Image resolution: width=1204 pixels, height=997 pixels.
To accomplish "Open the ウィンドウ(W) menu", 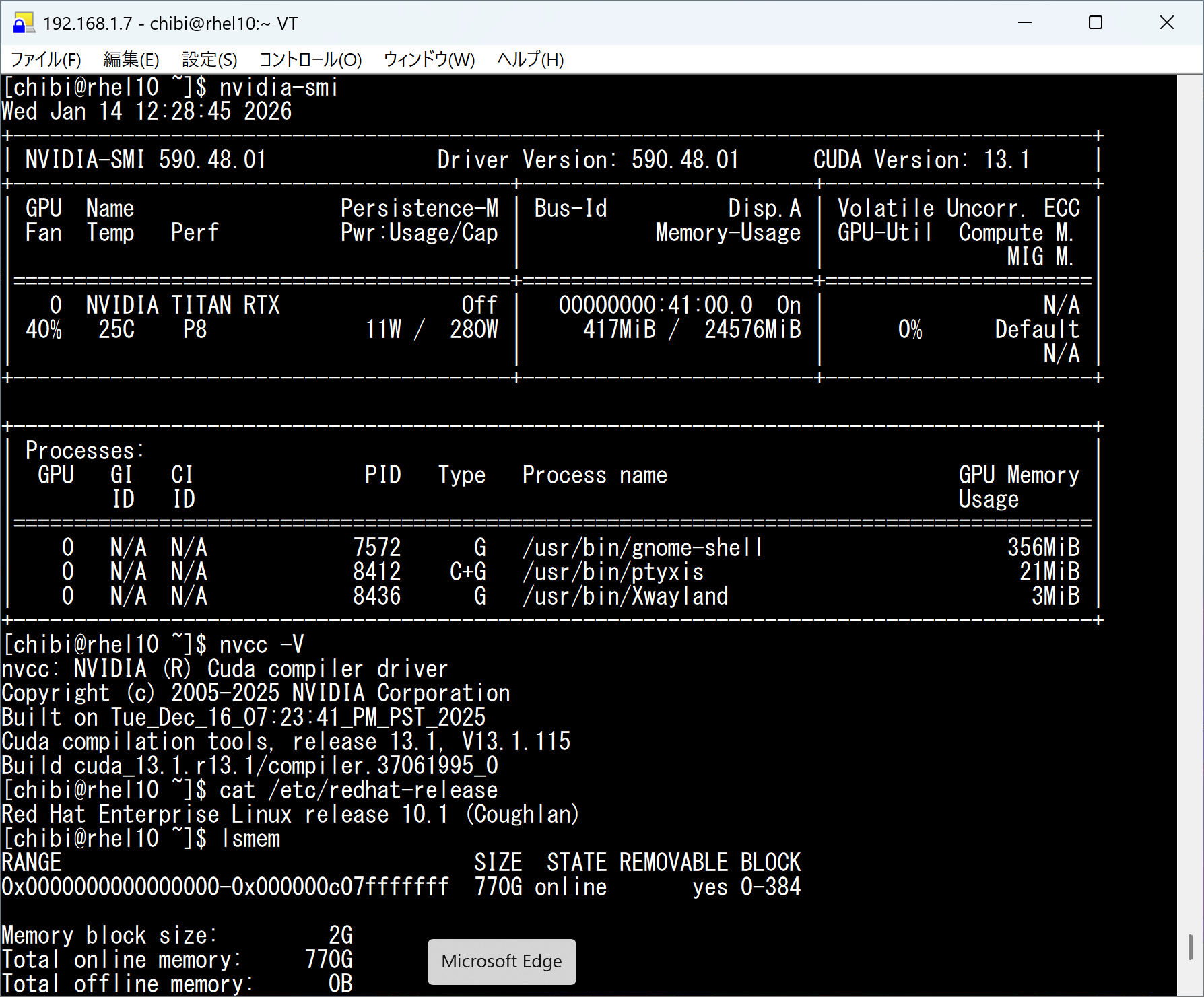I will (x=429, y=60).
